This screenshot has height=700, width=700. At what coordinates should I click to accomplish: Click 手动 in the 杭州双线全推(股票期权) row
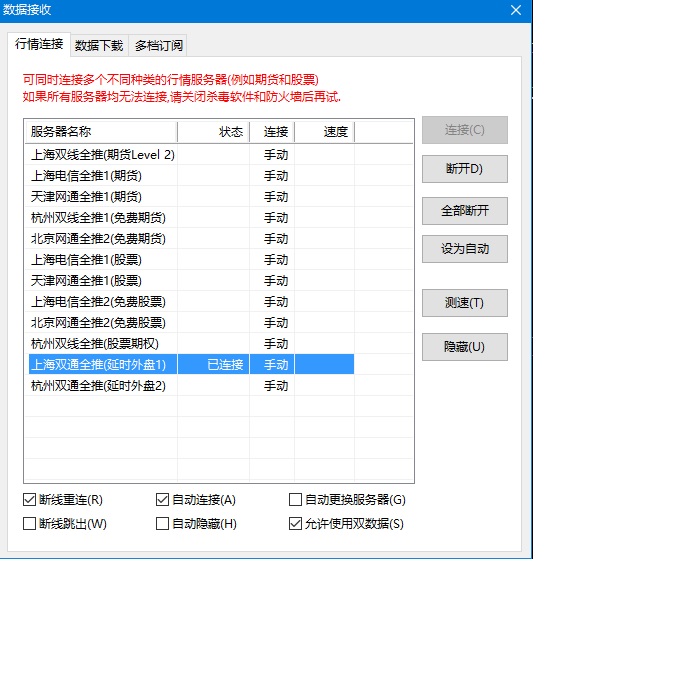pyautogui.click(x=276, y=344)
